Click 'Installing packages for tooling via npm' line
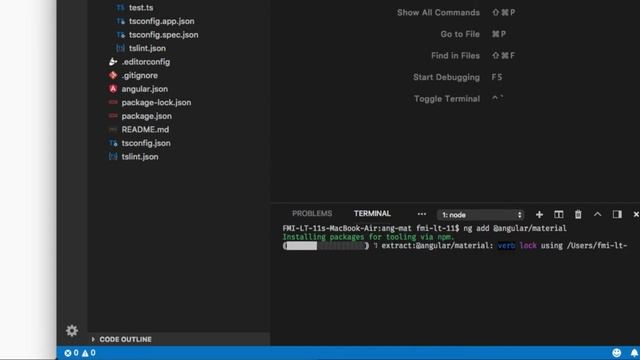This screenshot has width=640, height=360. point(368,237)
